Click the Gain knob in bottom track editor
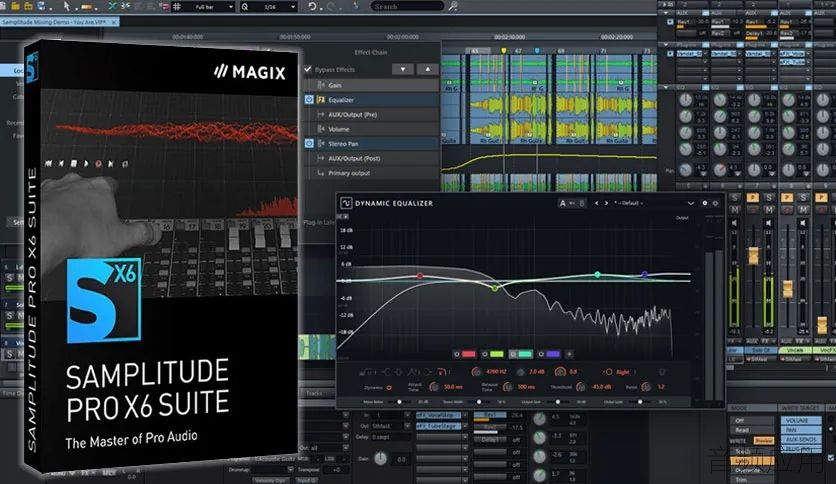 pos(380,458)
